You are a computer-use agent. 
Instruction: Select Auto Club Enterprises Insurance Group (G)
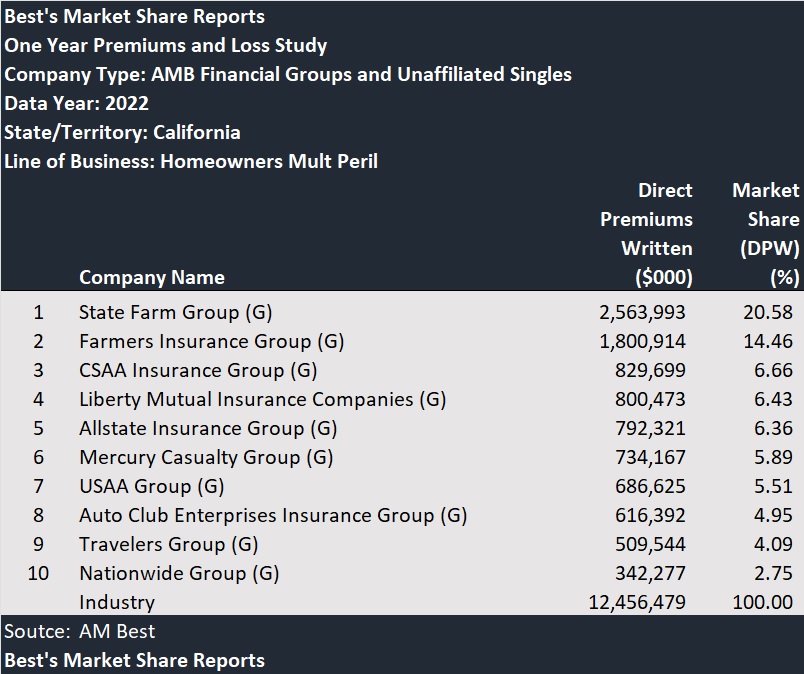coord(273,515)
